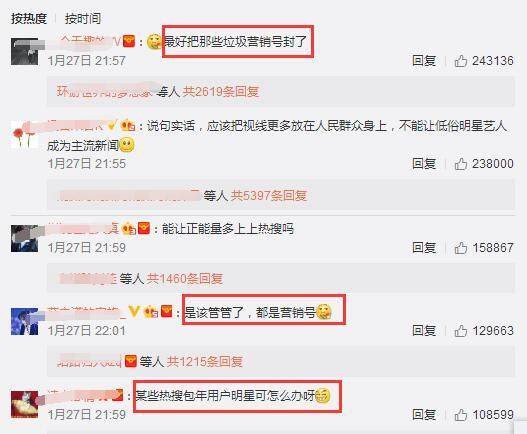Expand 共5397条回复 replies
Image resolution: width=527 pixels, height=434 pixels.
[269, 195]
